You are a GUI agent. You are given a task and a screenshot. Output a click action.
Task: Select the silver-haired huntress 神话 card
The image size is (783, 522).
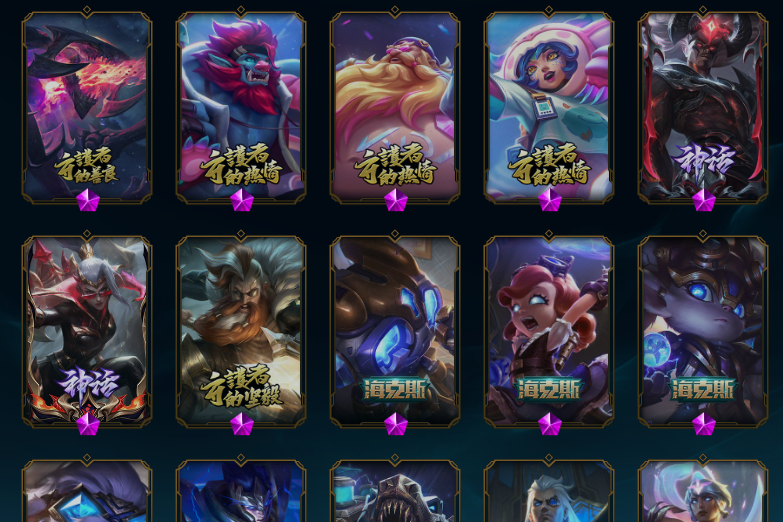[87, 332]
